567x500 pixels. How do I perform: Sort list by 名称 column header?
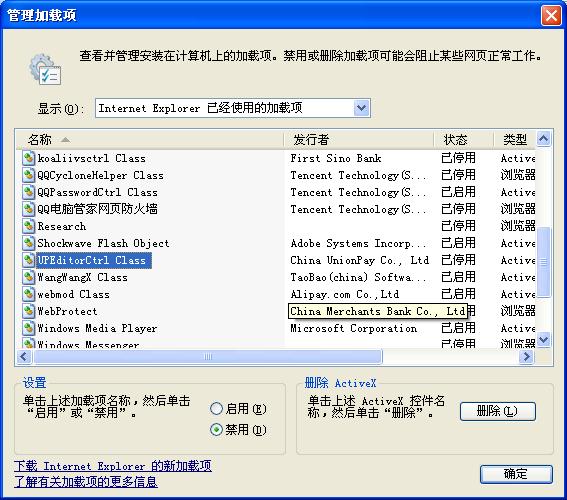(x=149, y=140)
